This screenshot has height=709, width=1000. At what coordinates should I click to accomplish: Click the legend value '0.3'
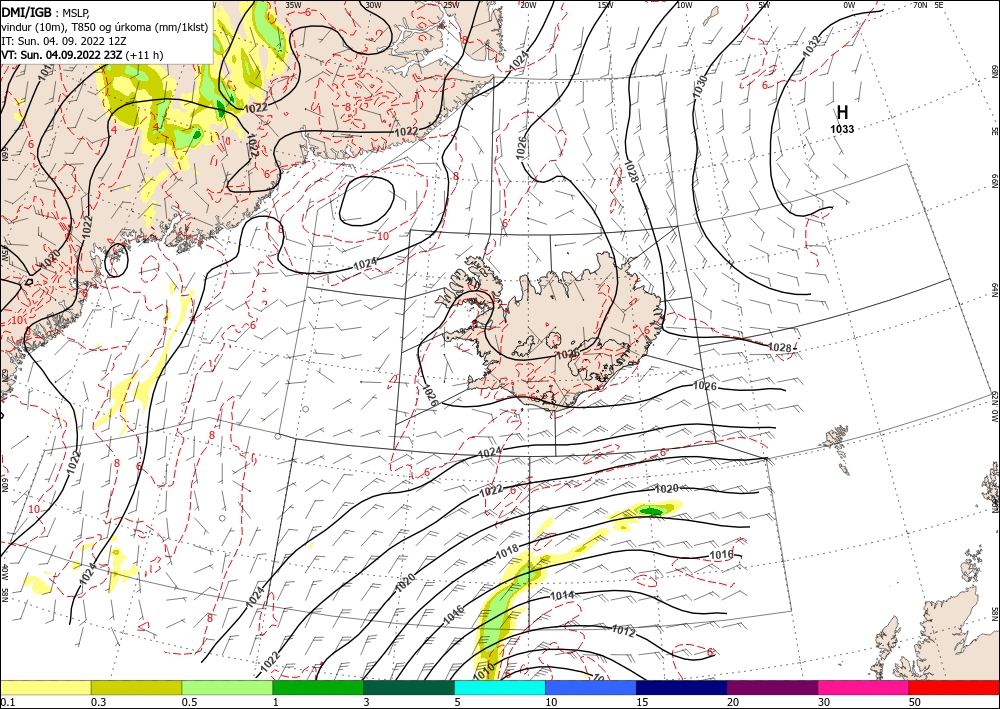click(98, 702)
